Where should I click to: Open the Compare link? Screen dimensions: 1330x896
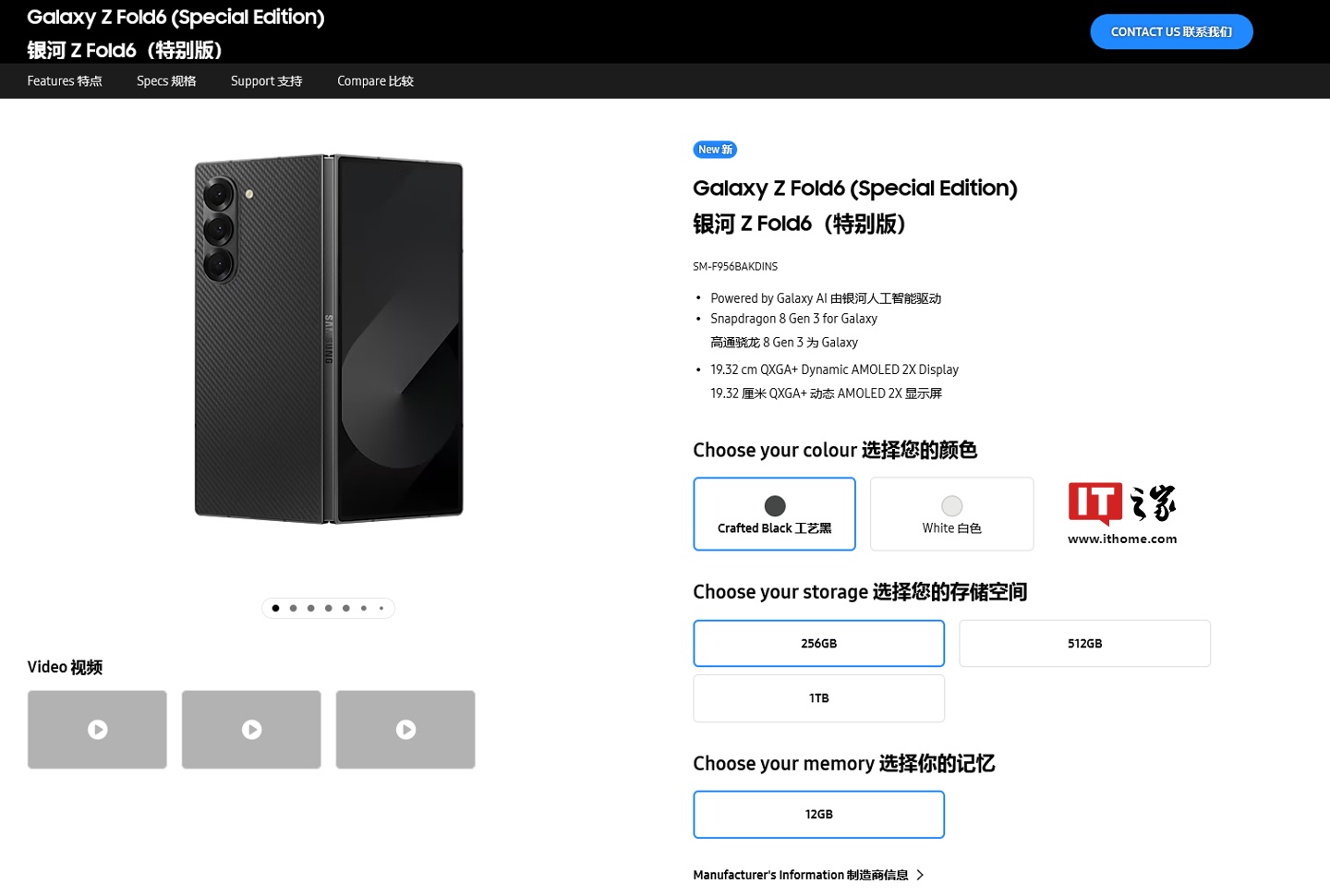tap(375, 81)
